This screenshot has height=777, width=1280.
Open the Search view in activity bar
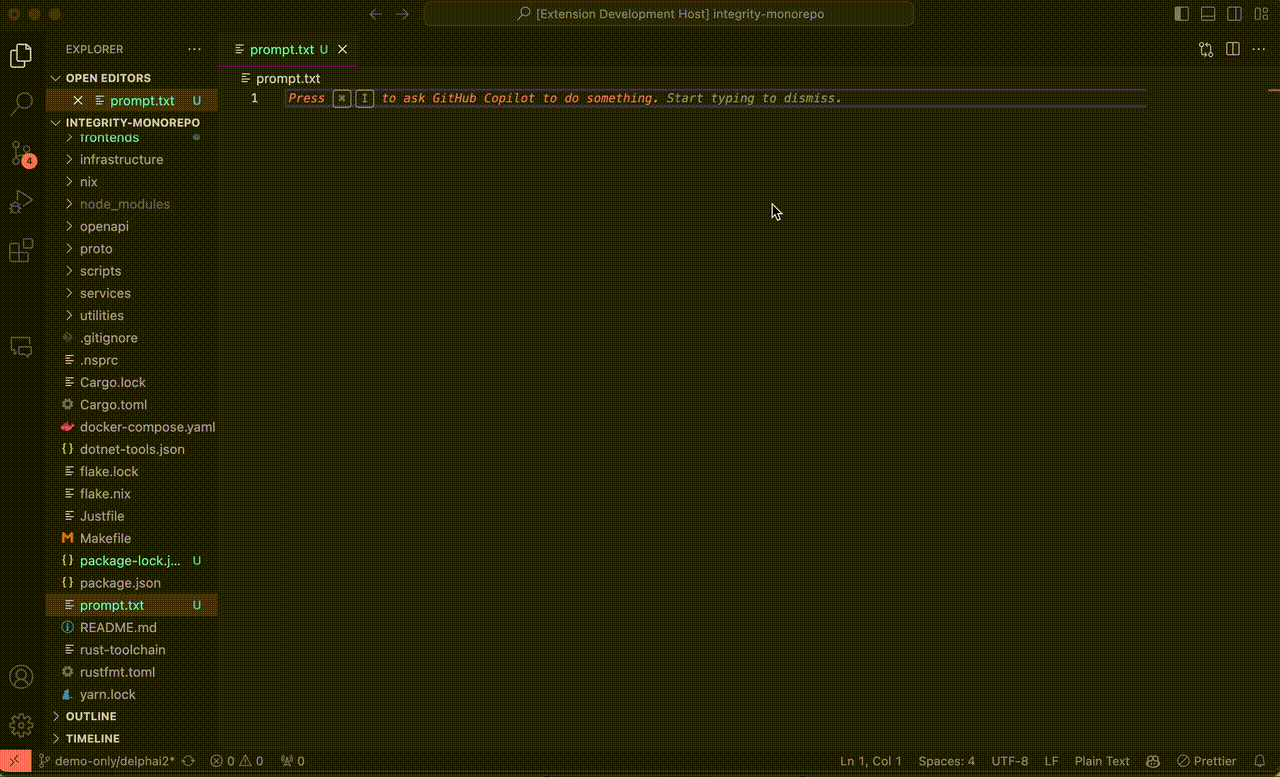pyautogui.click(x=21, y=103)
